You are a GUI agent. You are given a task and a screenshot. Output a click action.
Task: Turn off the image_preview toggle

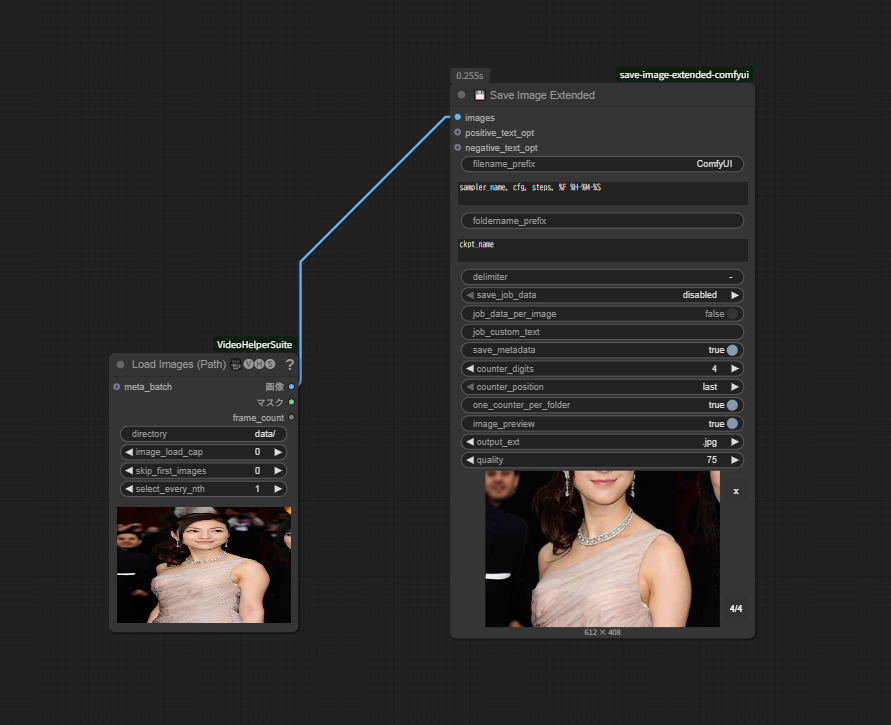pos(732,424)
